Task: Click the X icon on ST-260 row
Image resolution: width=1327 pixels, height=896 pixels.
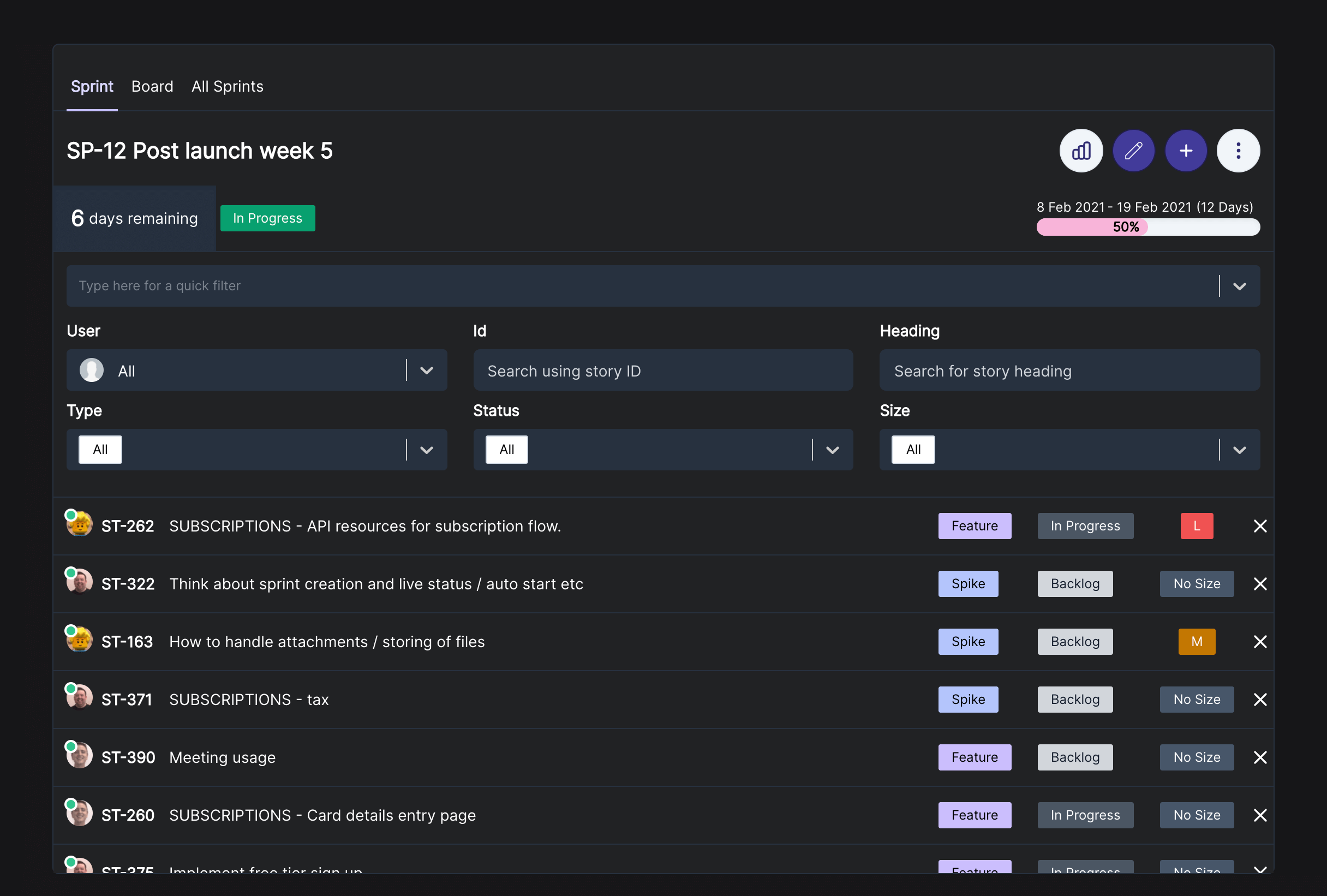Action: pos(1260,815)
